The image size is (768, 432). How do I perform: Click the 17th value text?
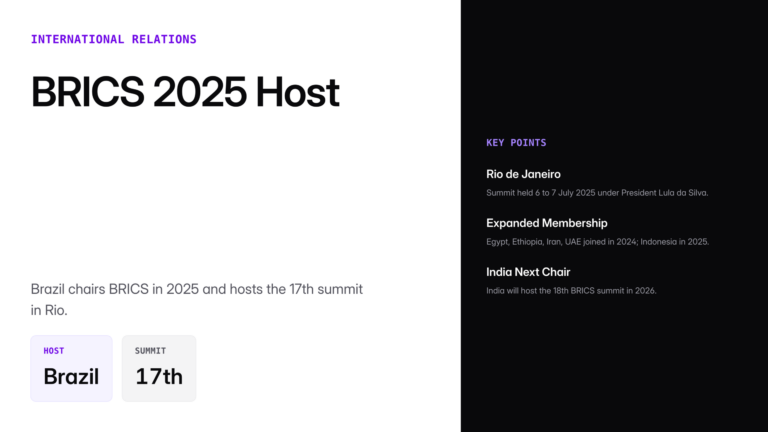(159, 377)
